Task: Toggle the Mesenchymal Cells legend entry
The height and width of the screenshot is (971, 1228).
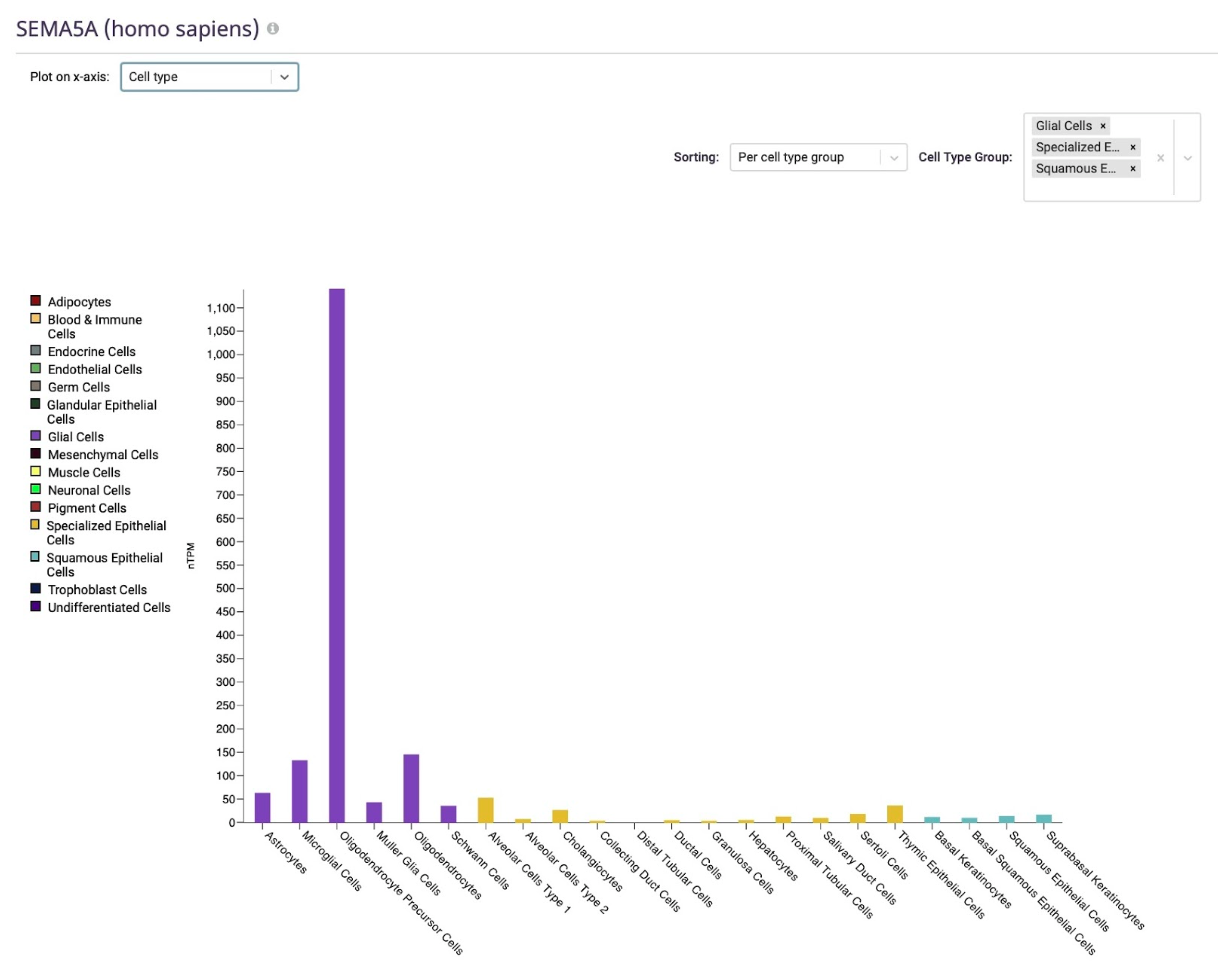Action: [x=35, y=454]
